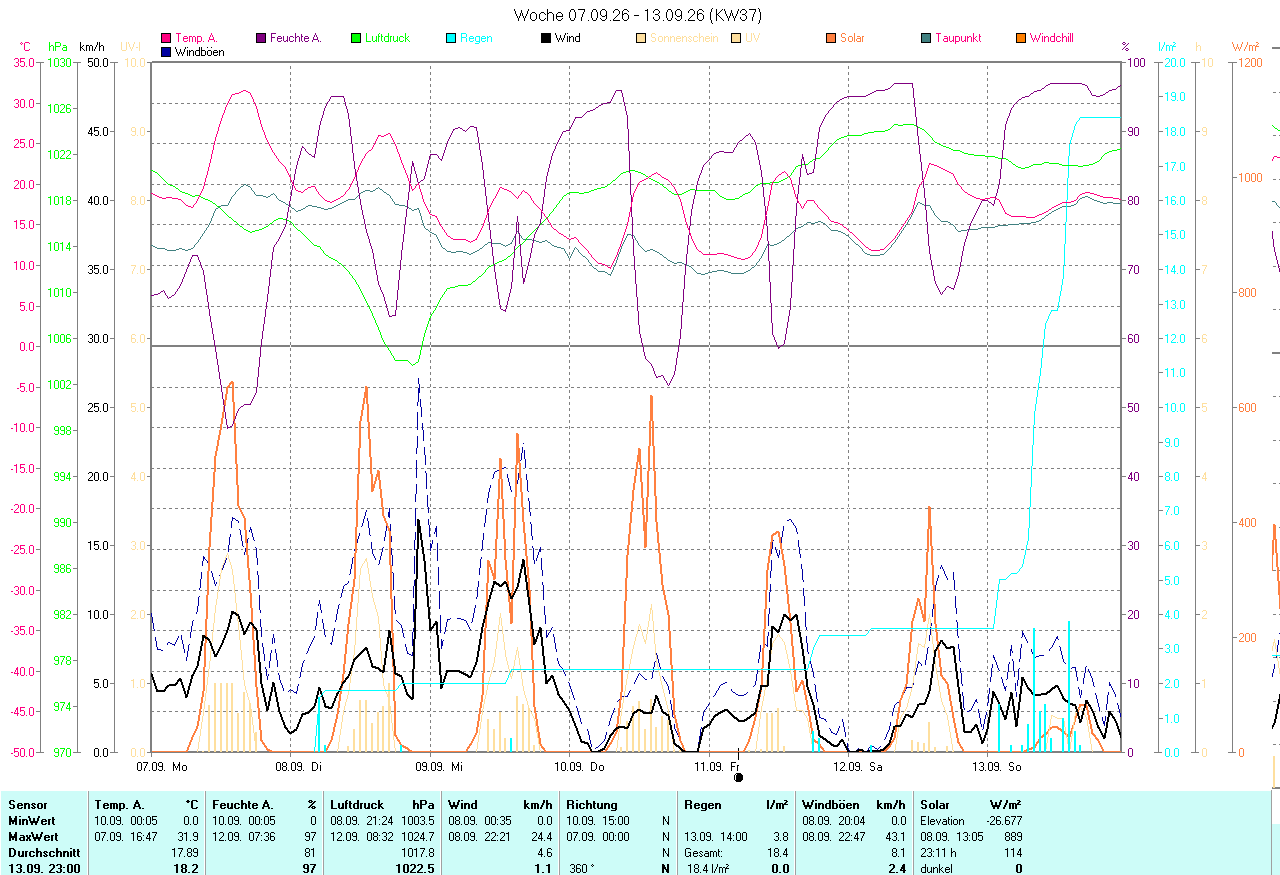Image resolution: width=1280 pixels, height=875 pixels.
Task: Click the moon phase icon below Friday
Action: (738, 777)
